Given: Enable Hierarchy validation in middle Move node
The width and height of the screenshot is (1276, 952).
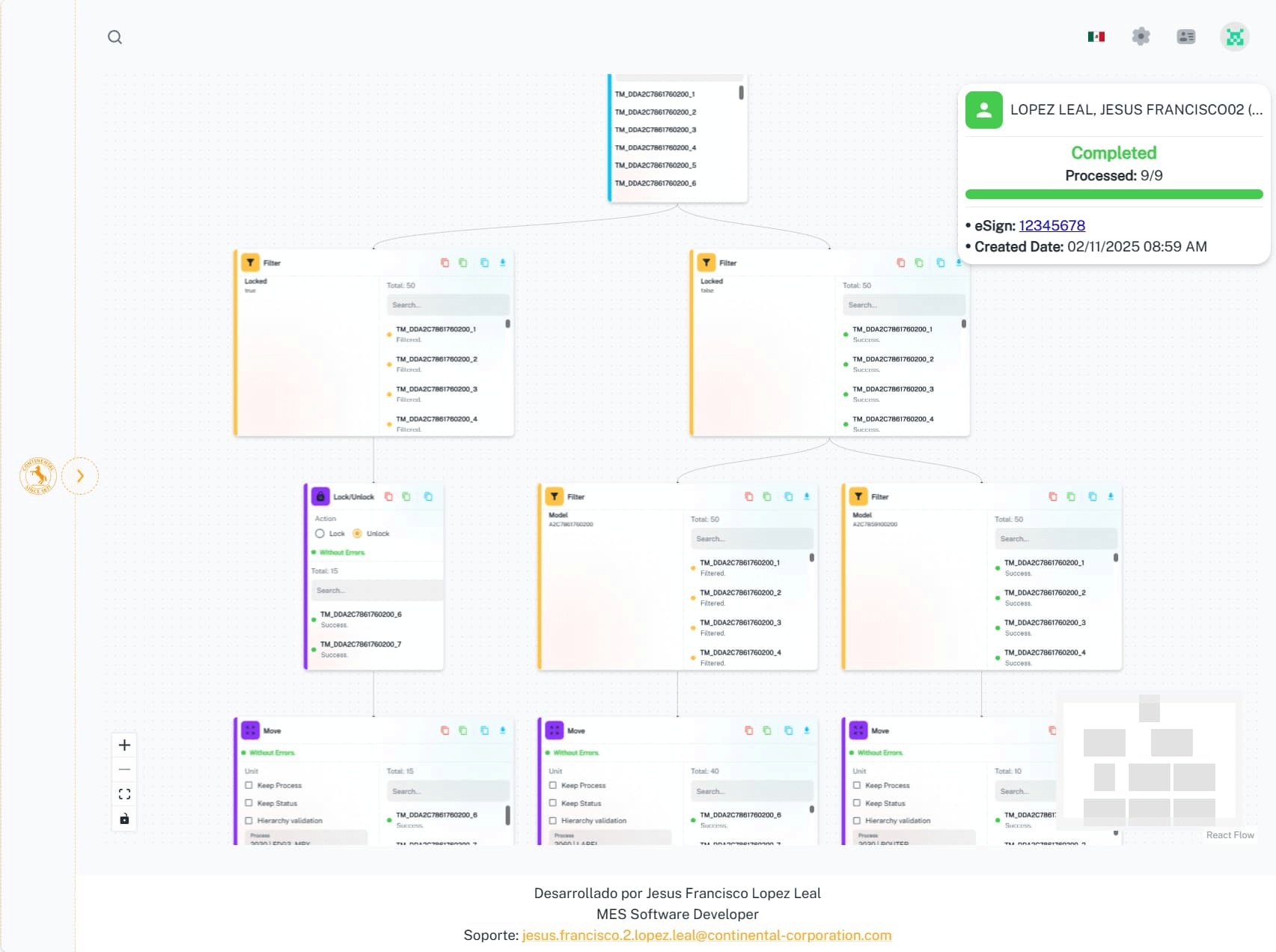Looking at the screenshot, I should pos(553,821).
